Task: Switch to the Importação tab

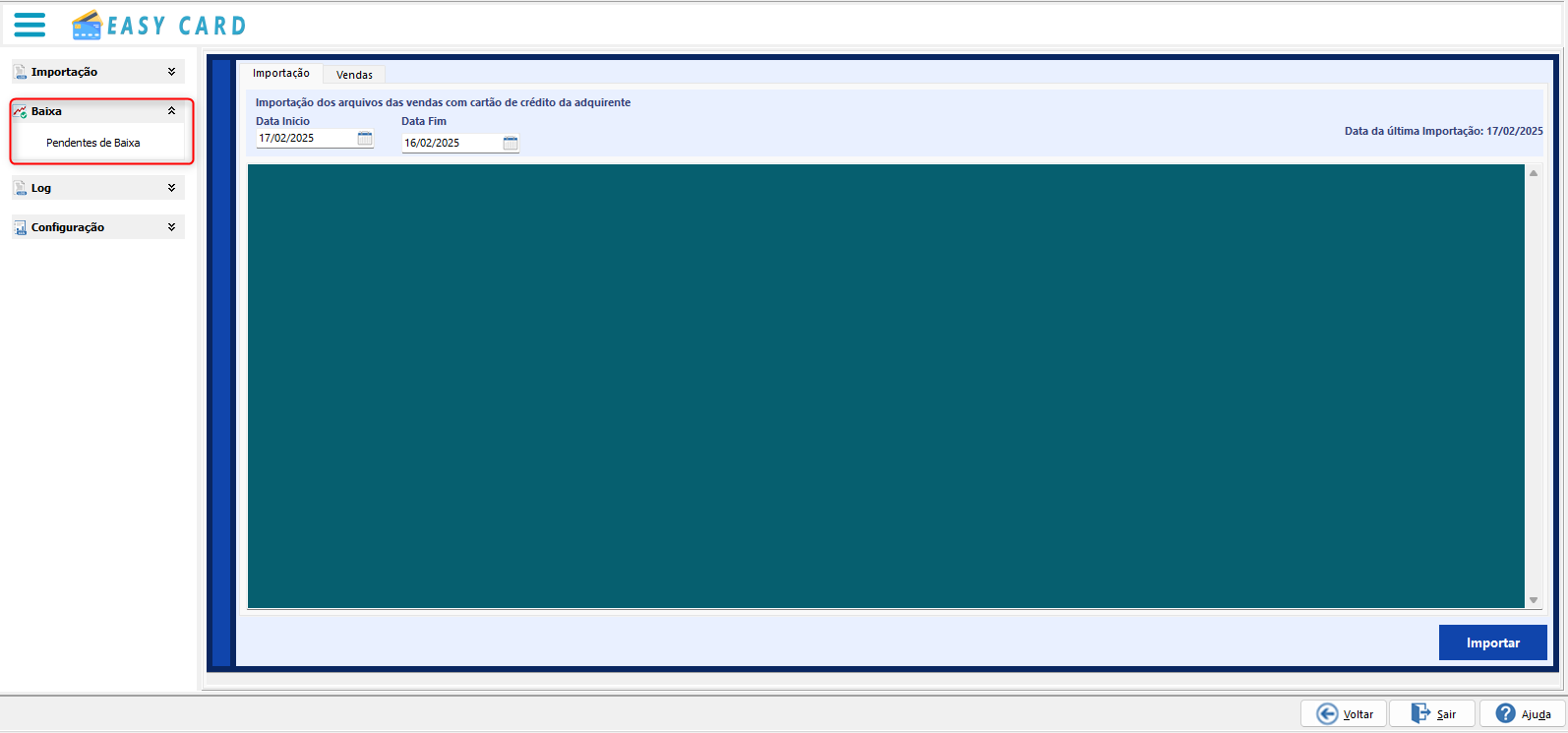Action: click(281, 73)
